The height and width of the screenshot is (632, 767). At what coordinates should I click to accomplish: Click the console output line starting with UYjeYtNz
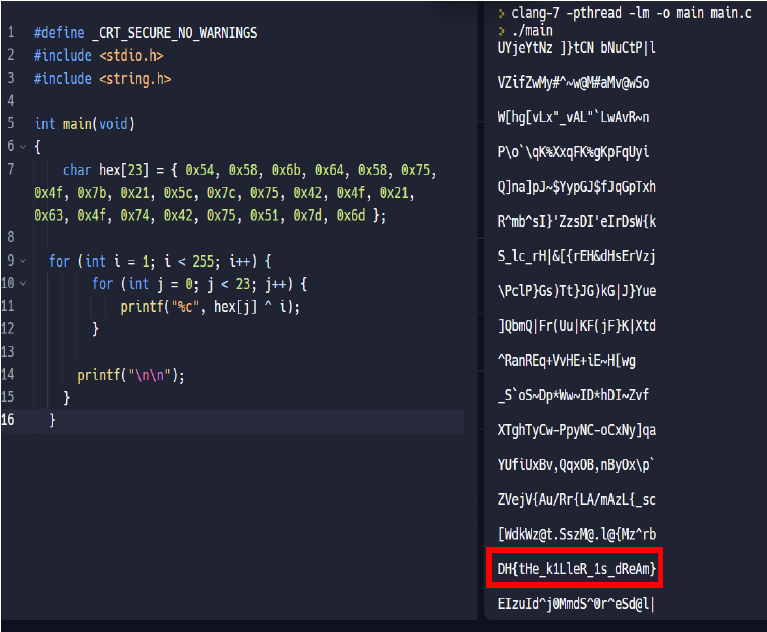tap(576, 48)
